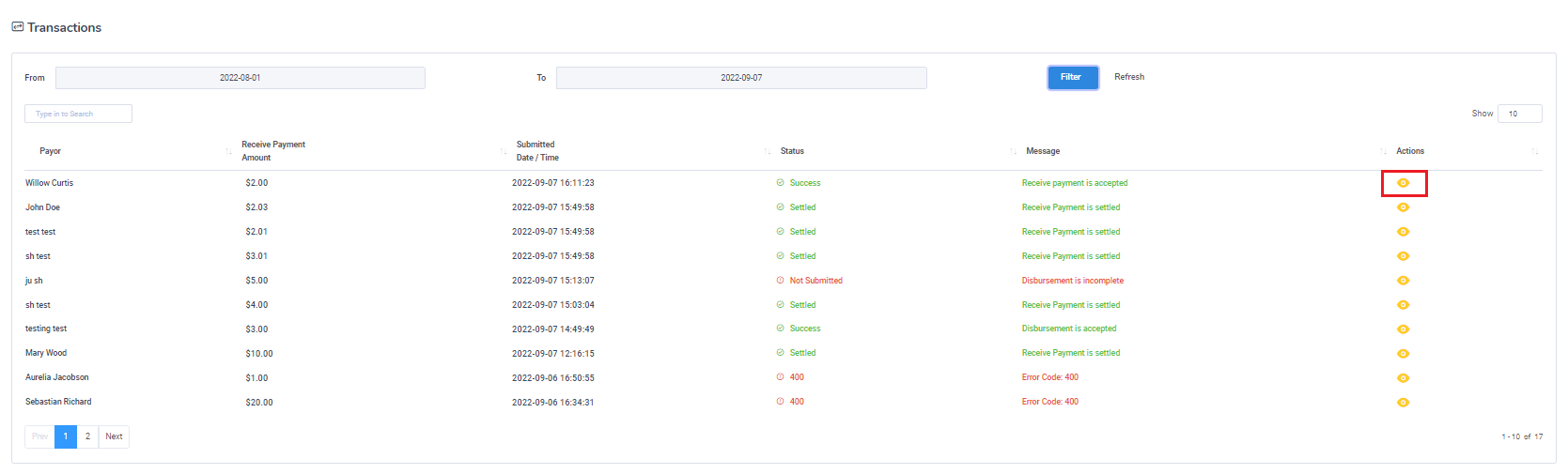View the test test $2.01 transaction
The image size is (1568, 474).
pyautogui.click(x=1403, y=232)
